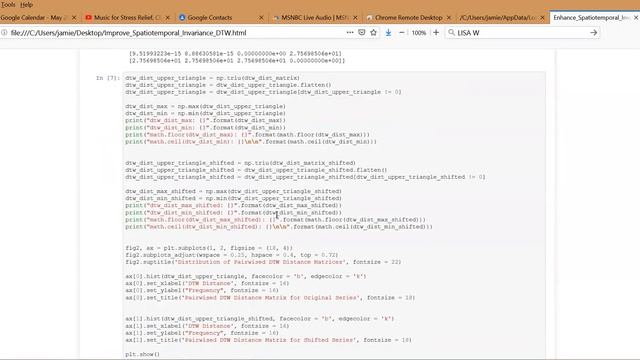Click the Chrome Remote Desktop tab favicon
The width and height of the screenshot is (640, 360).
(369, 18)
